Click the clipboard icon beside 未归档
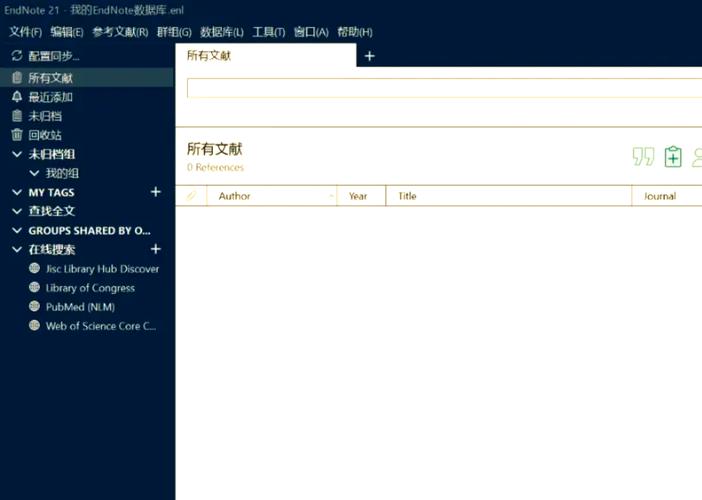This screenshot has width=702, height=500. (x=17, y=116)
